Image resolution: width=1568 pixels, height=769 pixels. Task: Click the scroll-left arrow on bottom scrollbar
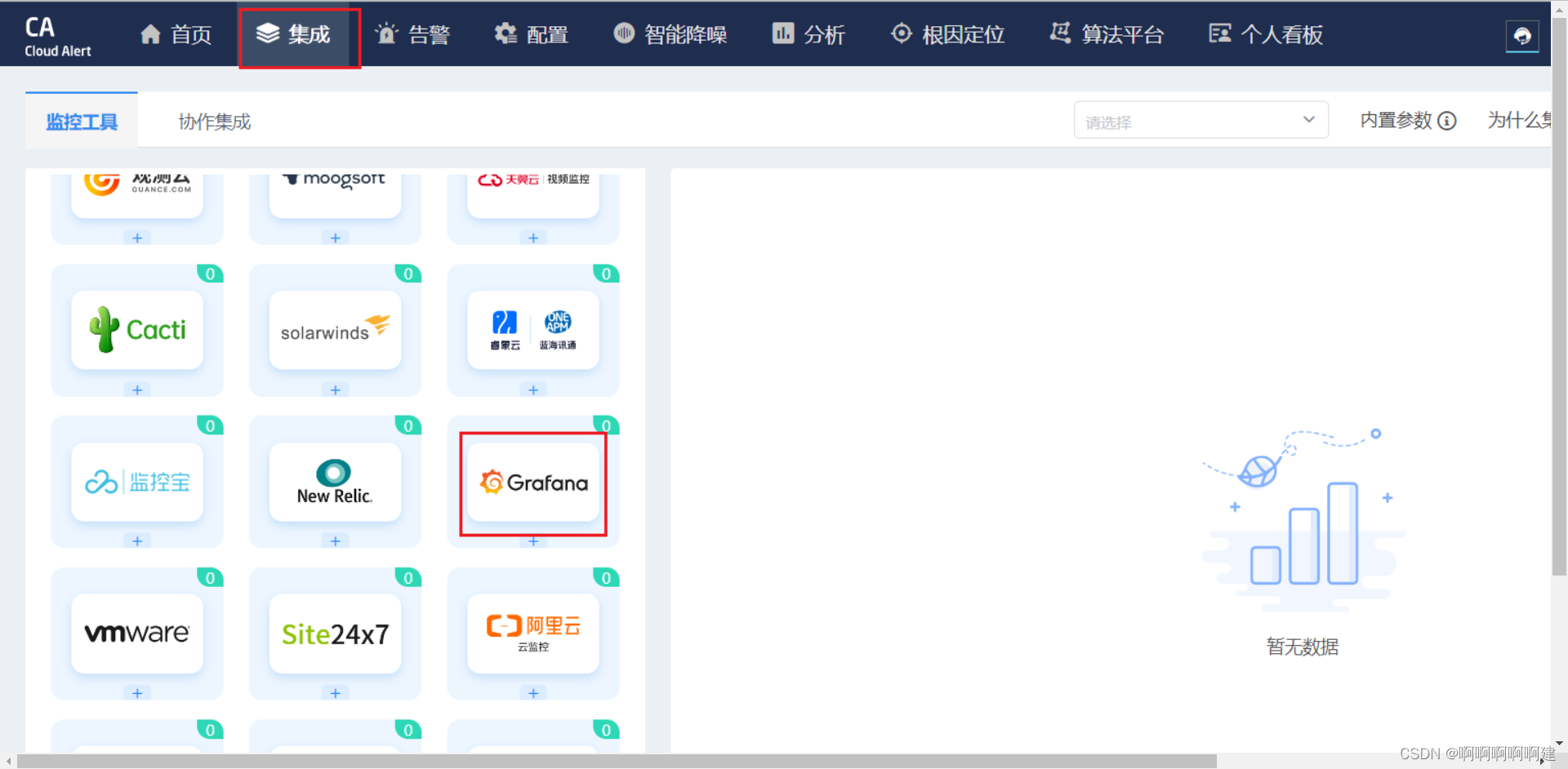(8, 761)
